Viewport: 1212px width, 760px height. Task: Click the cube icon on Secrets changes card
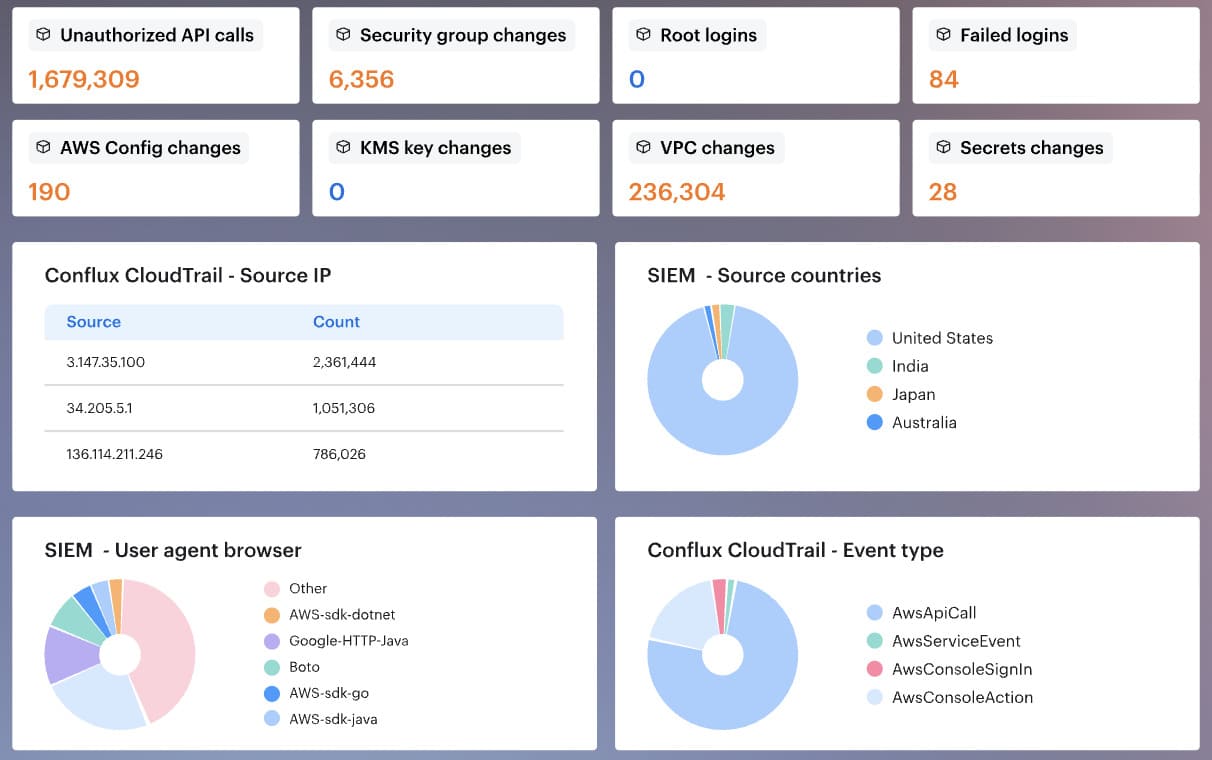(x=943, y=147)
